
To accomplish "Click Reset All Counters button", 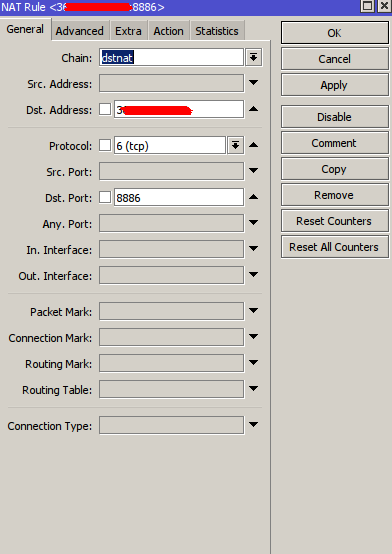I will [x=335, y=247].
